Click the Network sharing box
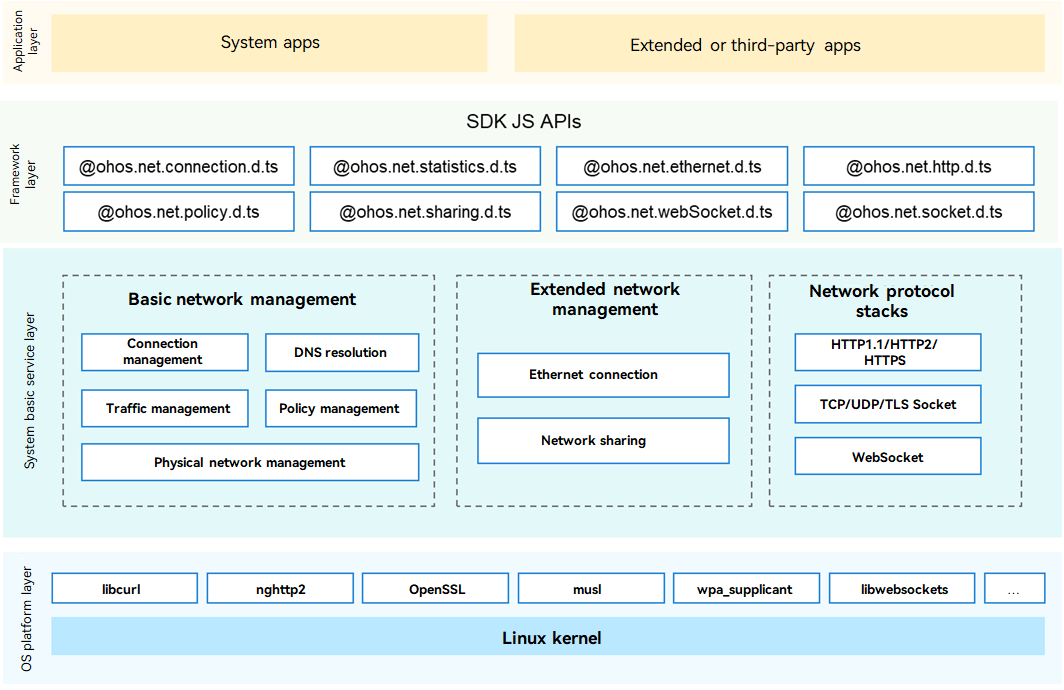1064x690 pixels. point(603,441)
